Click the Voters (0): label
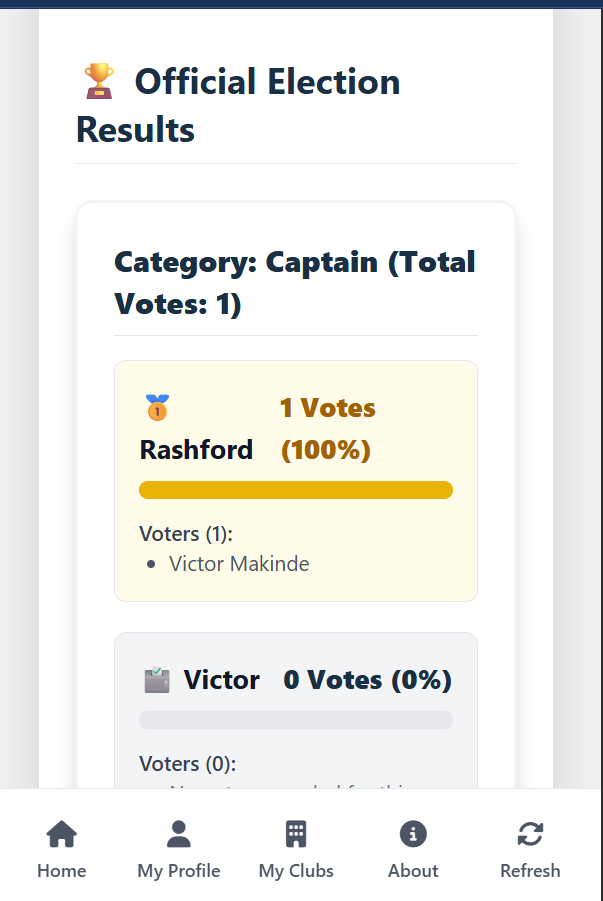The height and width of the screenshot is (901, 603). tap(187, 764)
